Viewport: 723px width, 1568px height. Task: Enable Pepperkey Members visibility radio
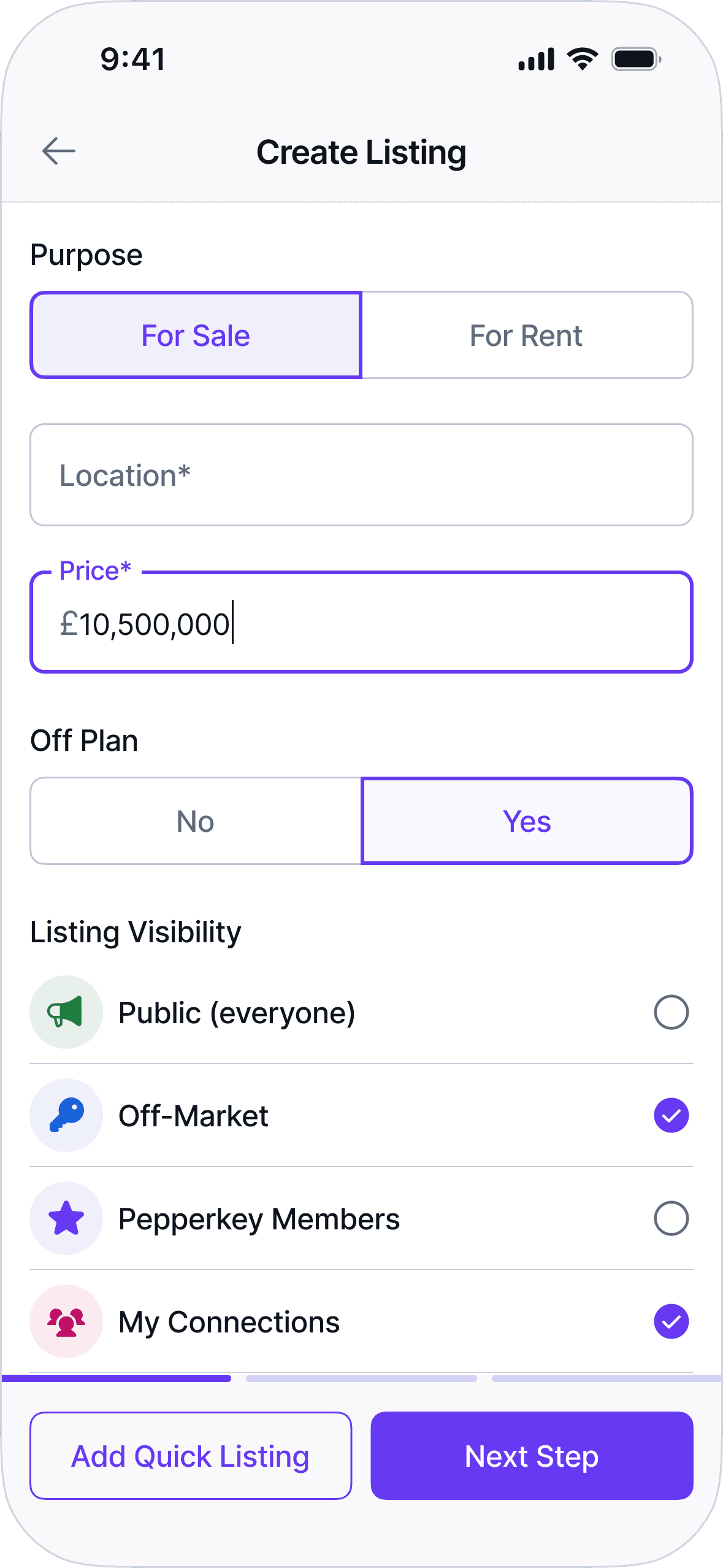(x=671, y=1218)
